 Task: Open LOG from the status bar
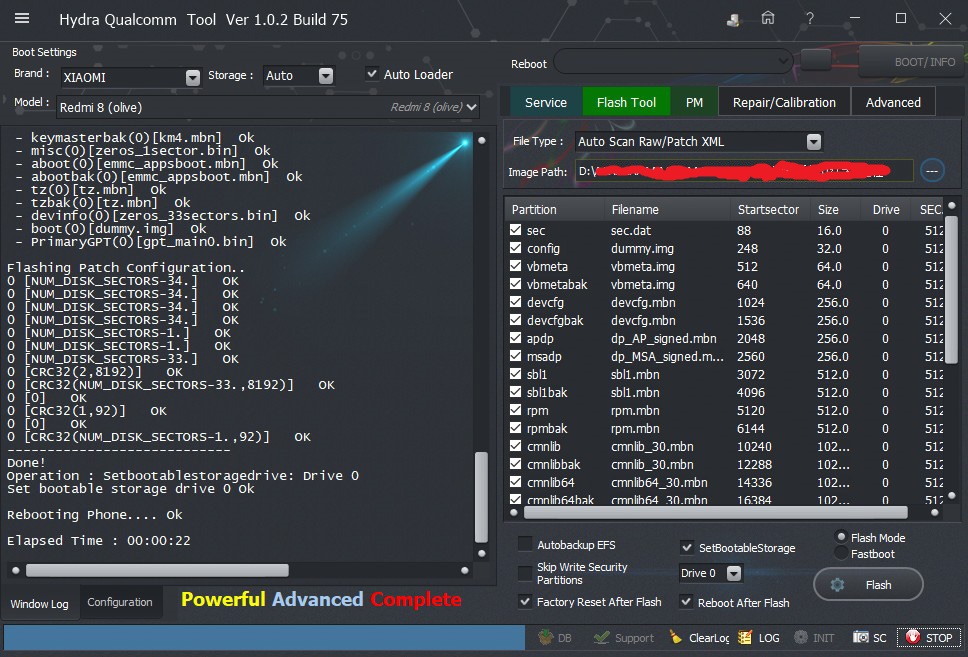[759, 638]
